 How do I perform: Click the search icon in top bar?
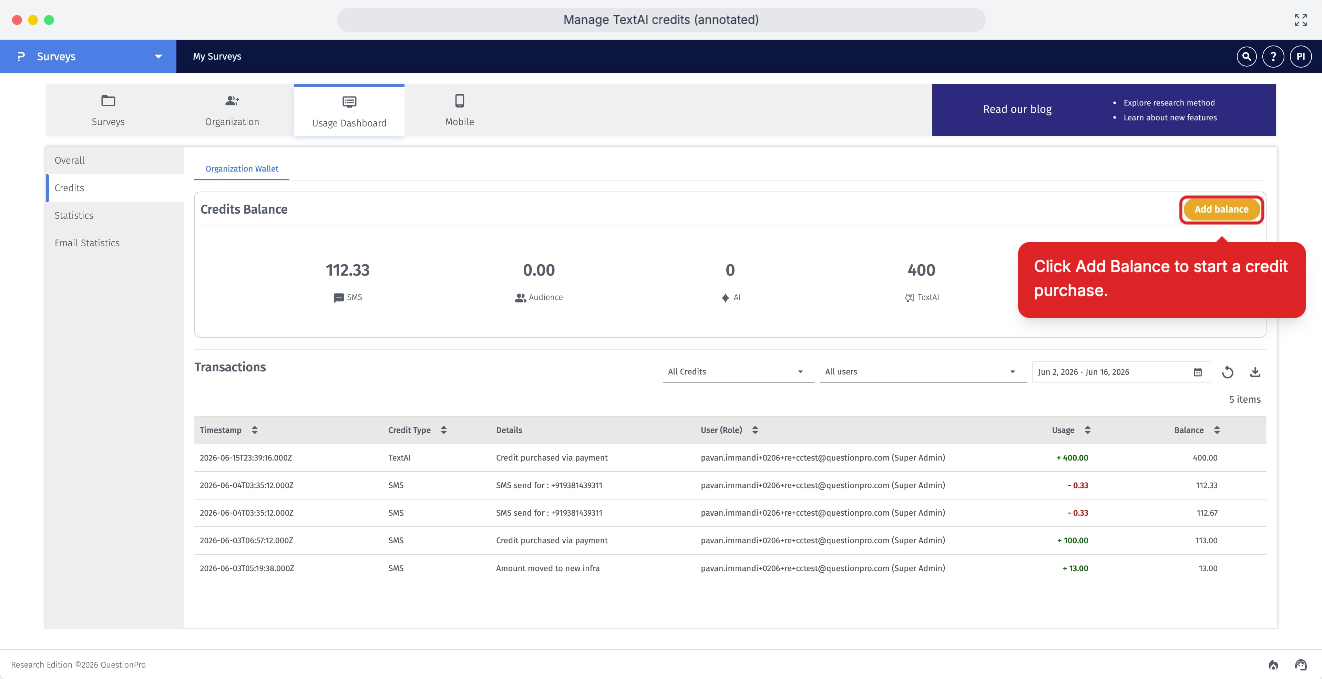[1246, 57]
